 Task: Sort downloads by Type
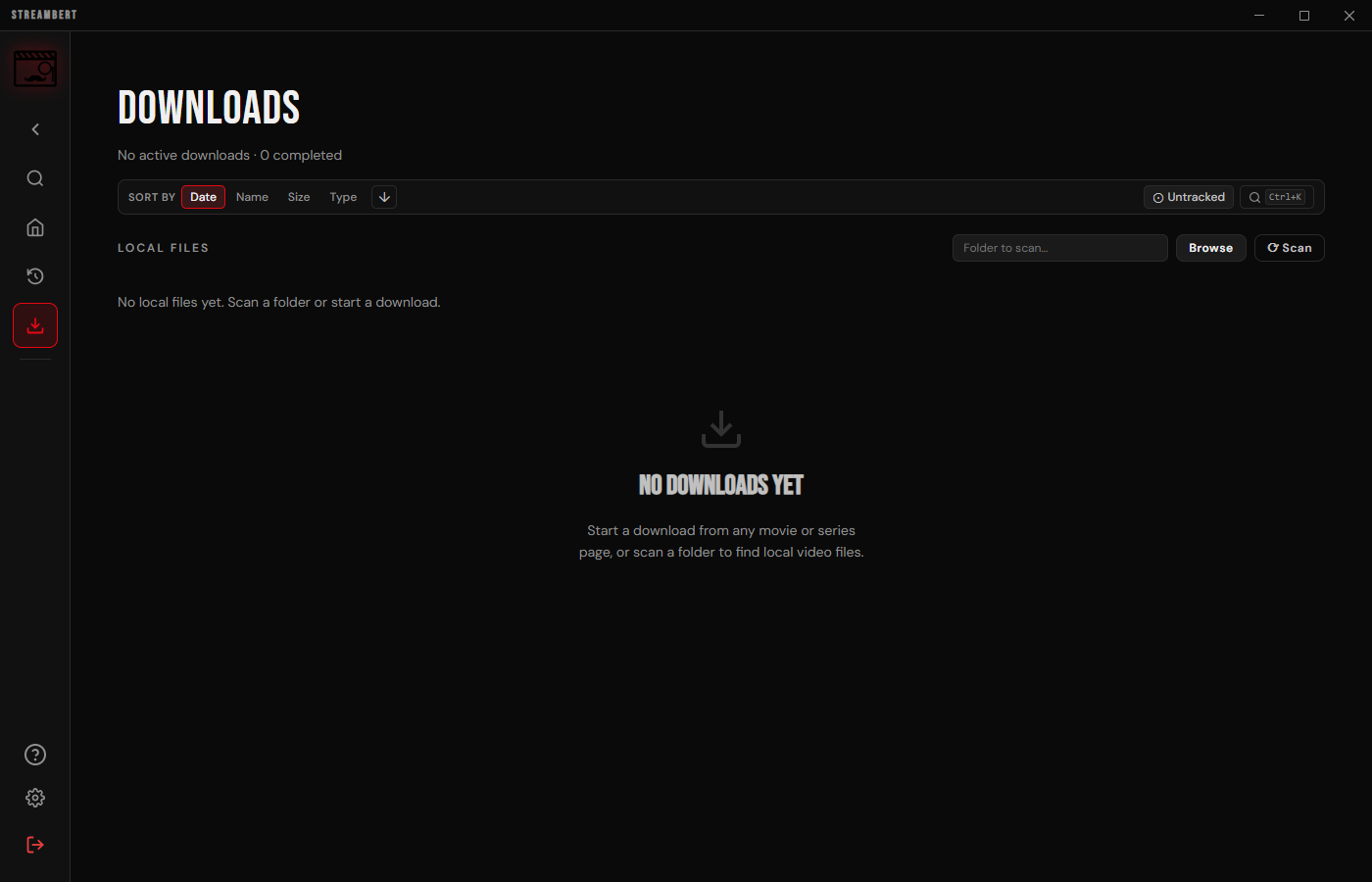click(343, 197)
